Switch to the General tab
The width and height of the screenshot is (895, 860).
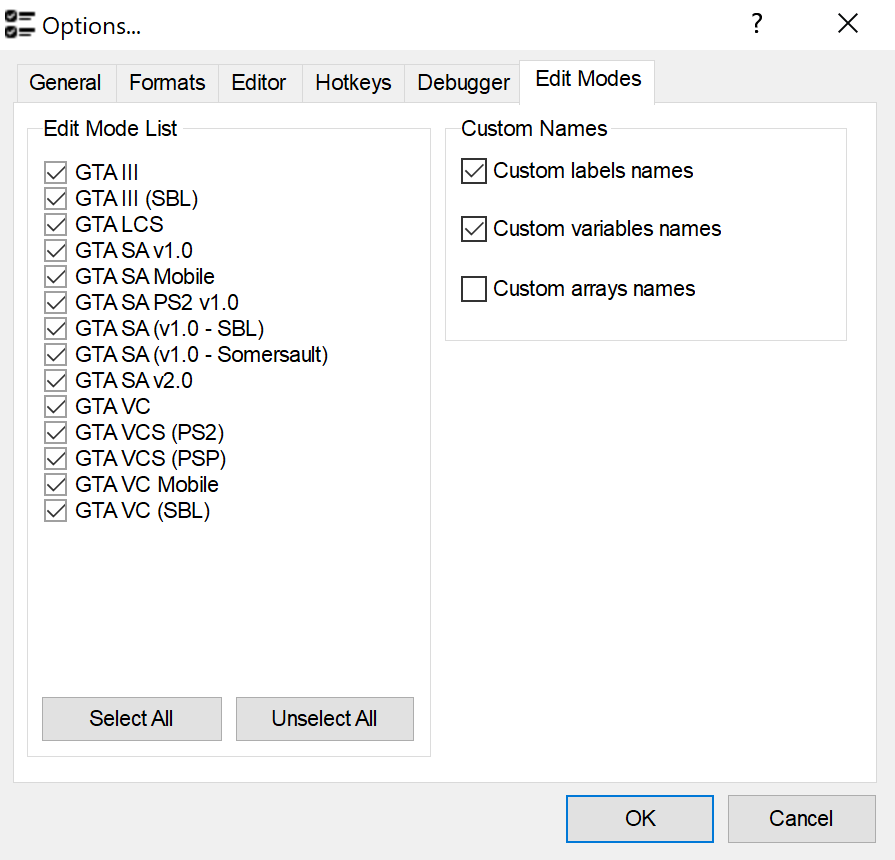pos(65,83)
